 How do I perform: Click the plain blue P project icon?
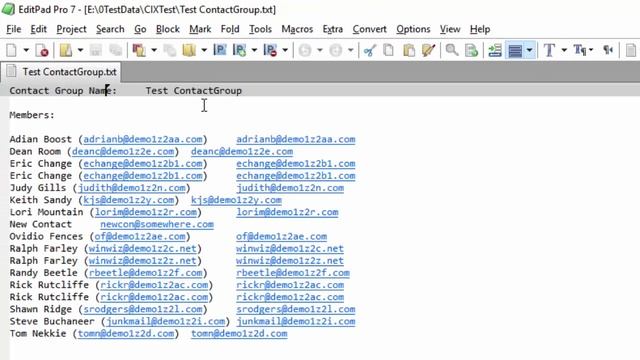click(220, 51)
